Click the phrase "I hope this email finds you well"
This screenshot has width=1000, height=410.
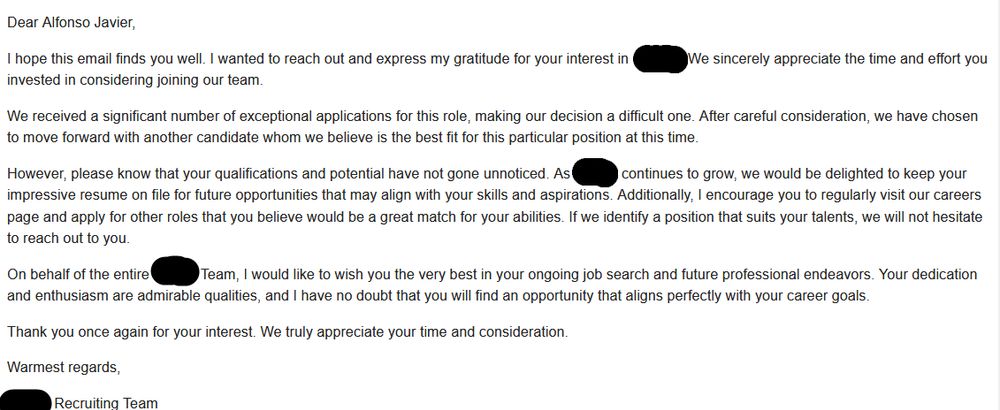106,59
